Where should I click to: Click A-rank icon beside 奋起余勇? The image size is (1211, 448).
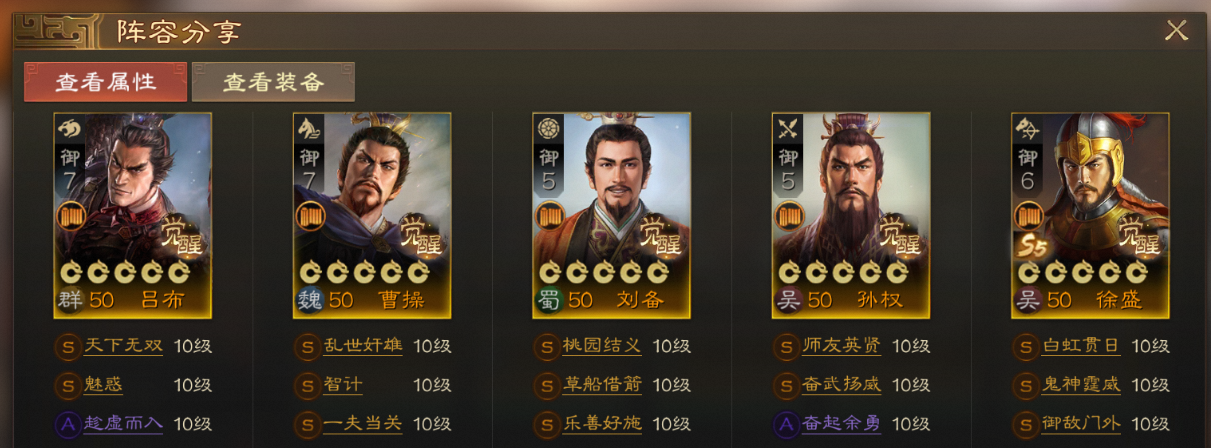click(x=786, y=424)
